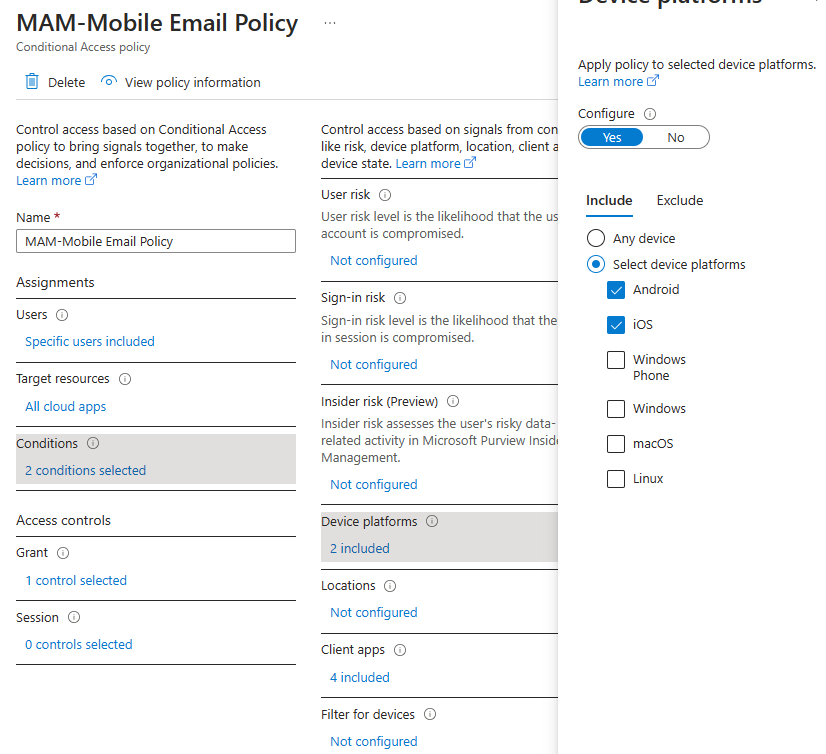The image size is (826, 754).
Task: Click the info icon beside Conditions
Action: pos(93,443)
